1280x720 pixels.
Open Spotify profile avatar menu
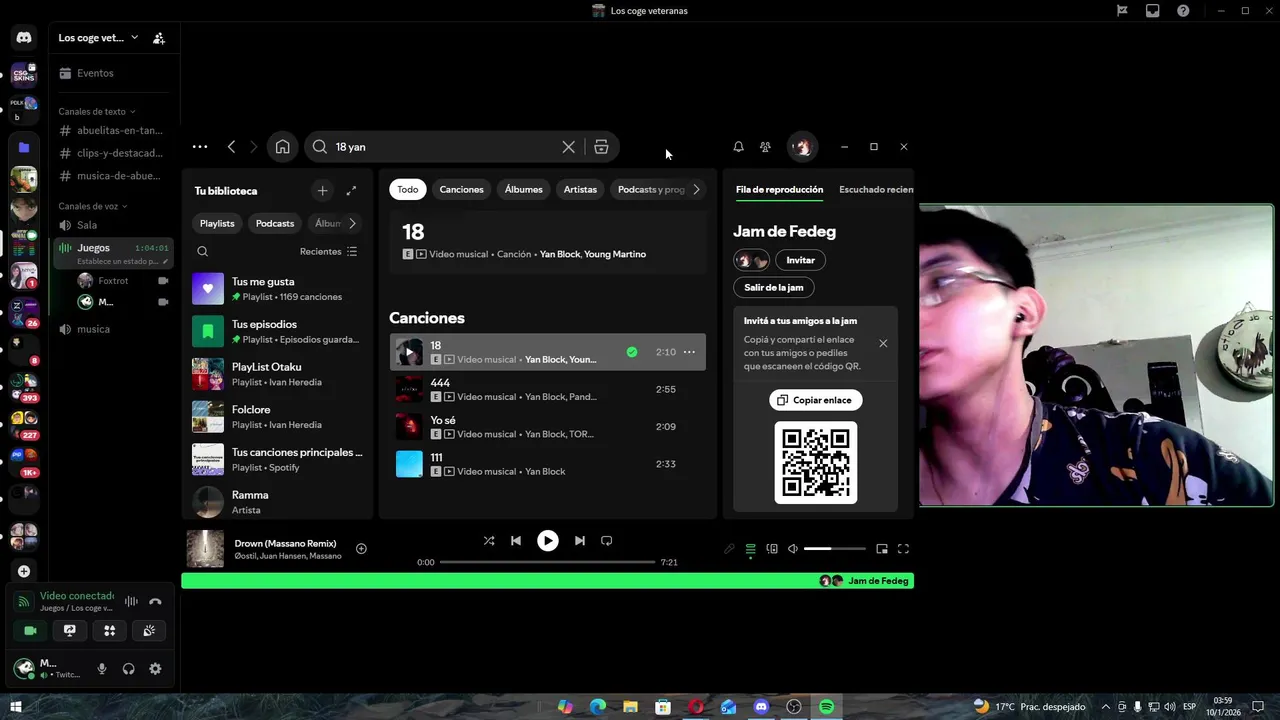click(x=801, y=147)
